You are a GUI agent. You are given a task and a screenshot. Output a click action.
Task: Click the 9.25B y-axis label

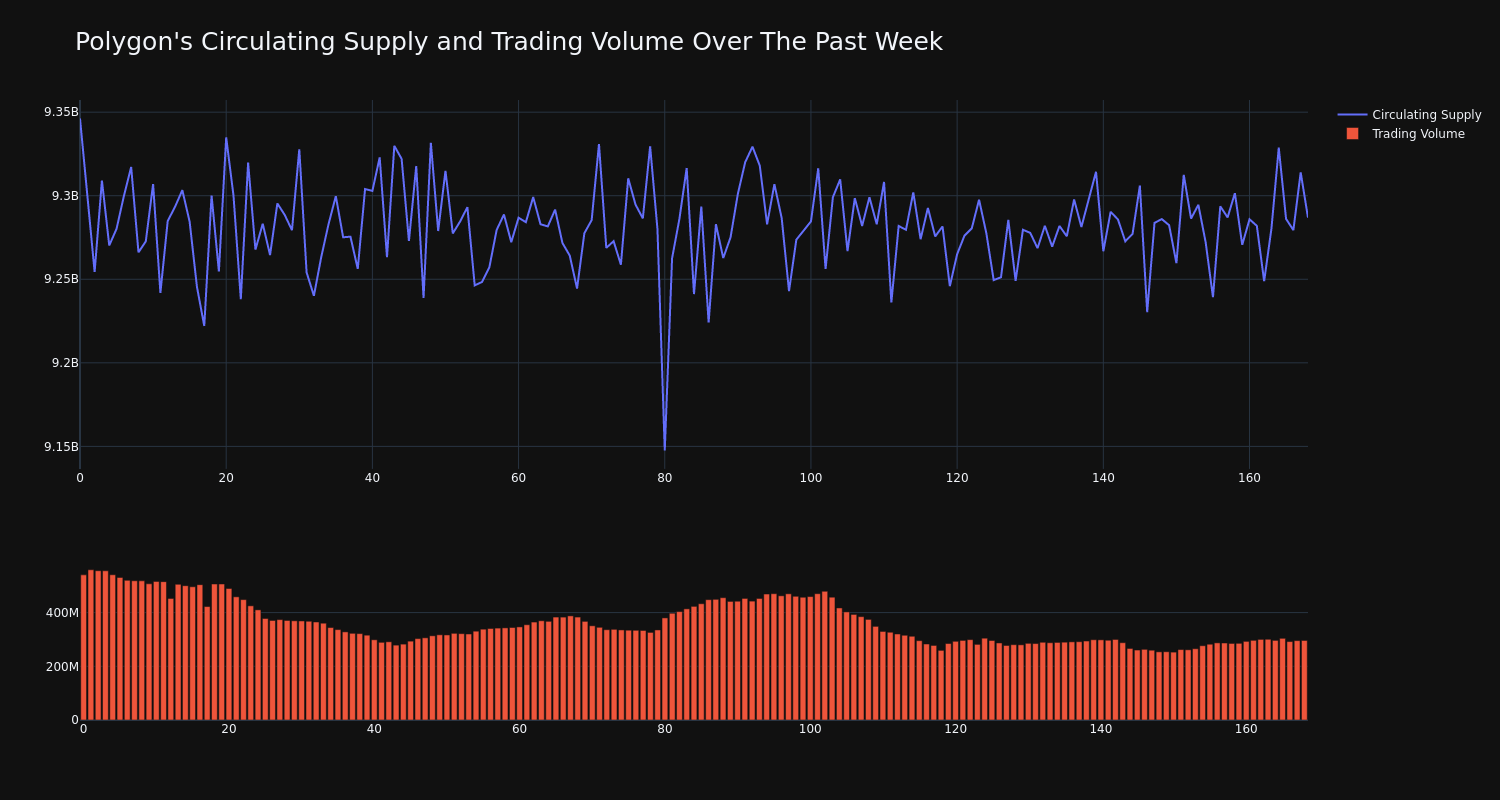click(x=61, y=279)
